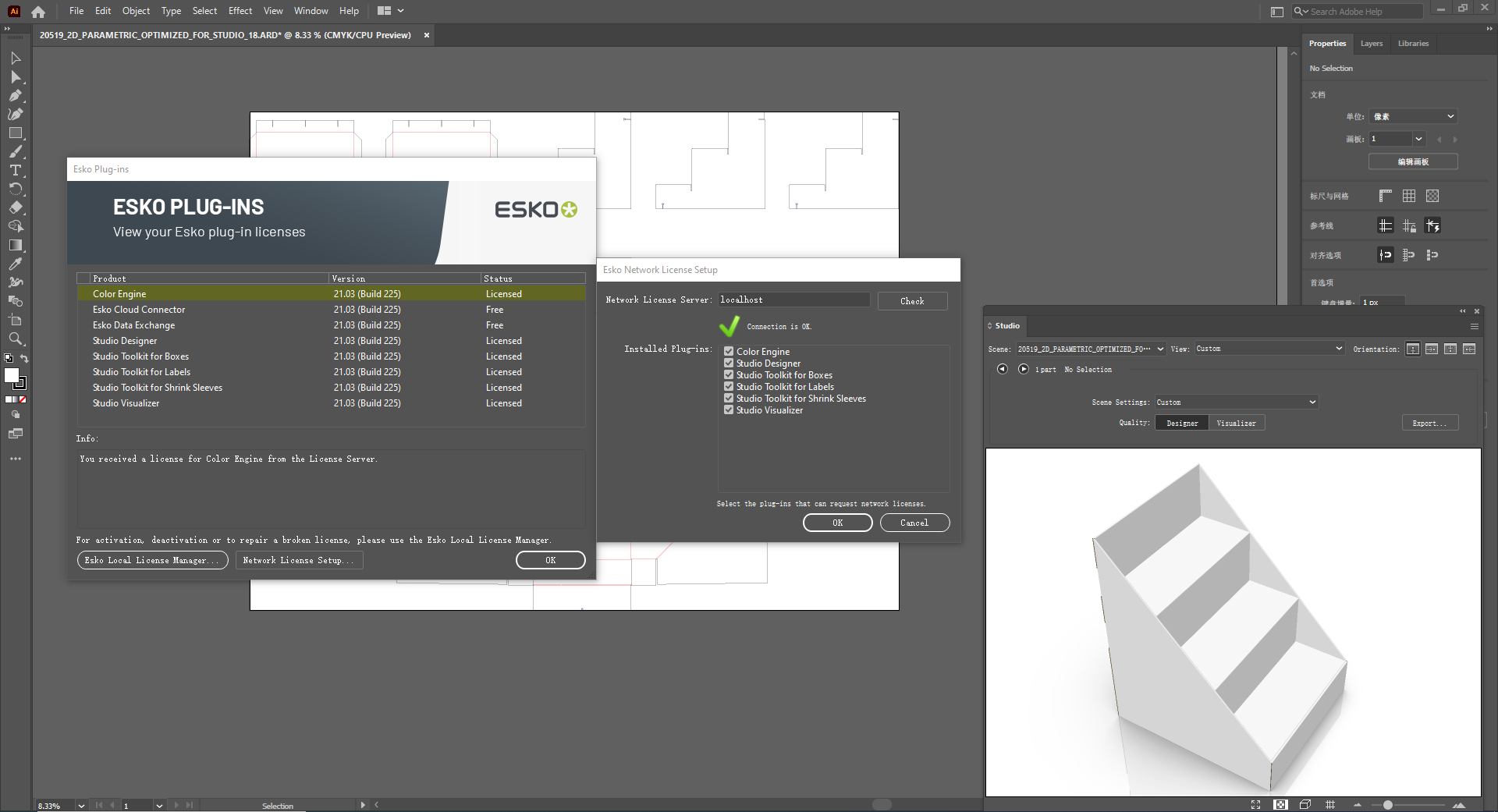The image size is (1498, 812).
Task: Open zoom level dropdown in status bar
Action: coord(81,805)
